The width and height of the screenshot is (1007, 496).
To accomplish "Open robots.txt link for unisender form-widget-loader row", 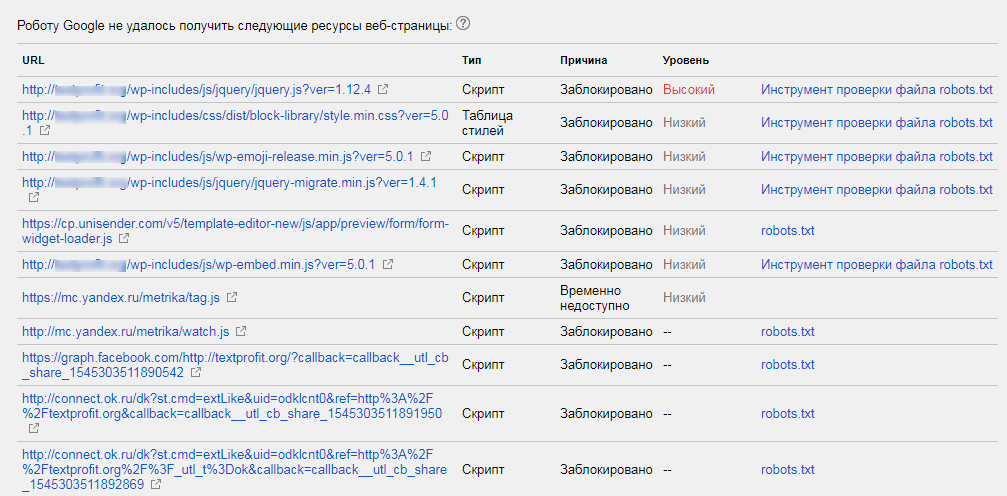I will pyautogui.click(x=788, y=231).
